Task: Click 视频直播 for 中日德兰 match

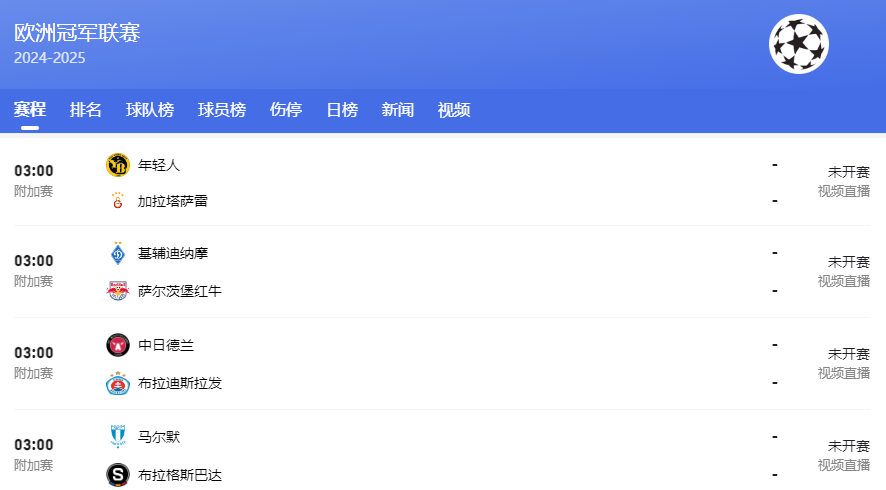Action: tap(843, 373)
